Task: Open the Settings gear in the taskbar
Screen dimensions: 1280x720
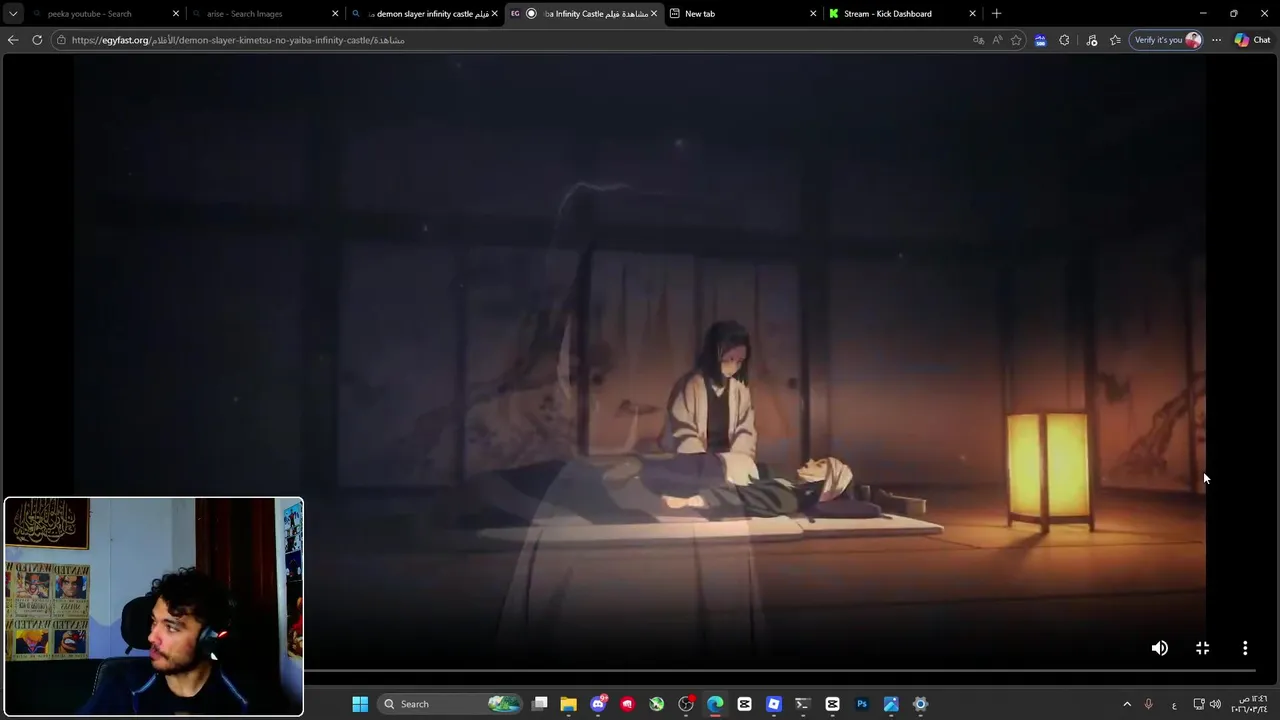Action: pos(920,704)
